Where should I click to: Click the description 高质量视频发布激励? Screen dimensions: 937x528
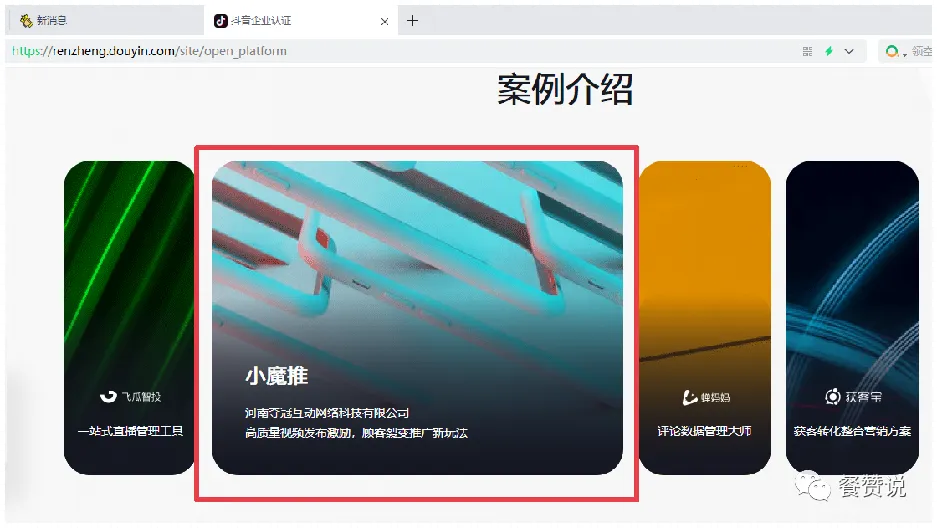[298, 432]
